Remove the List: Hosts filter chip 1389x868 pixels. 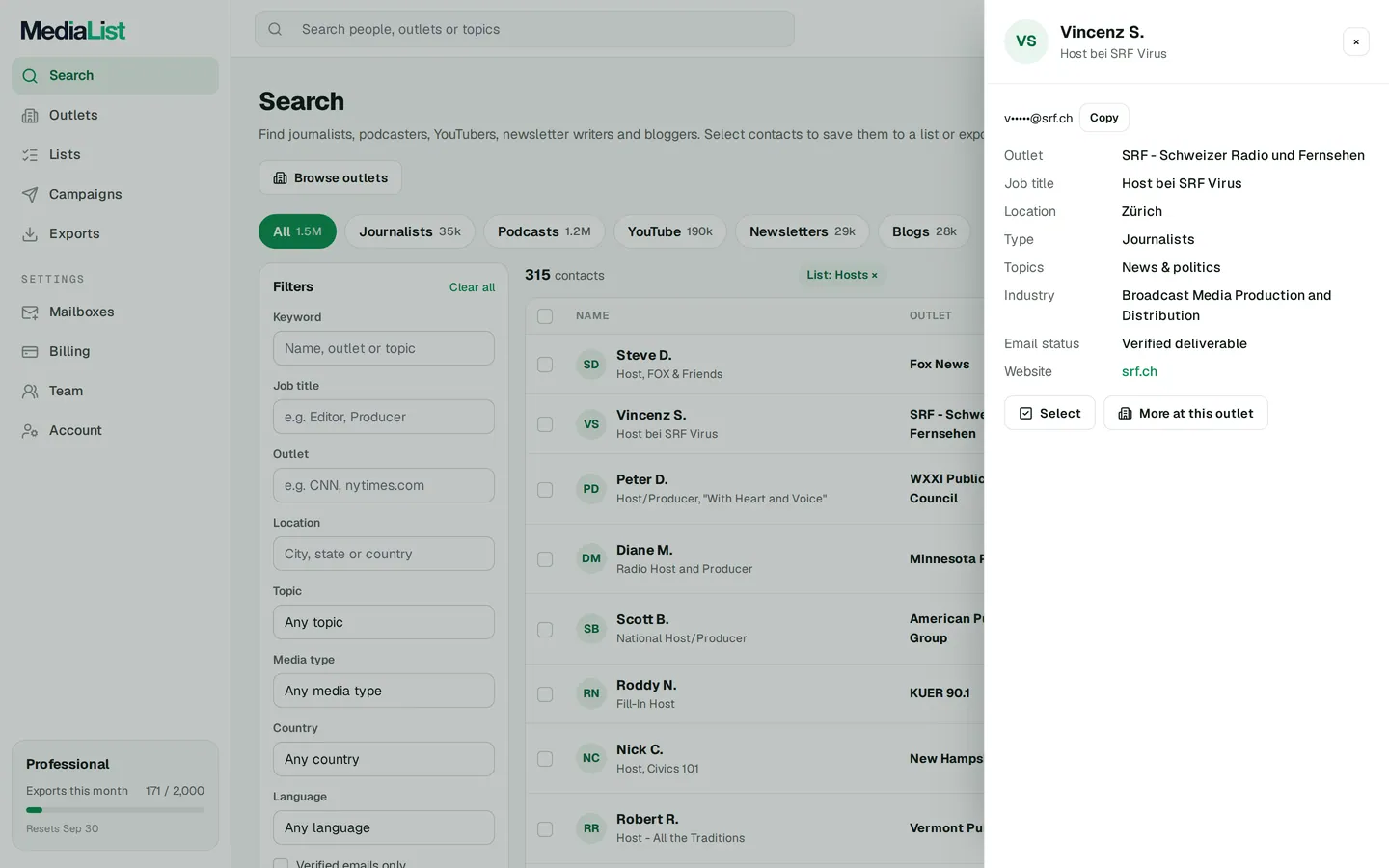(875, 276)
